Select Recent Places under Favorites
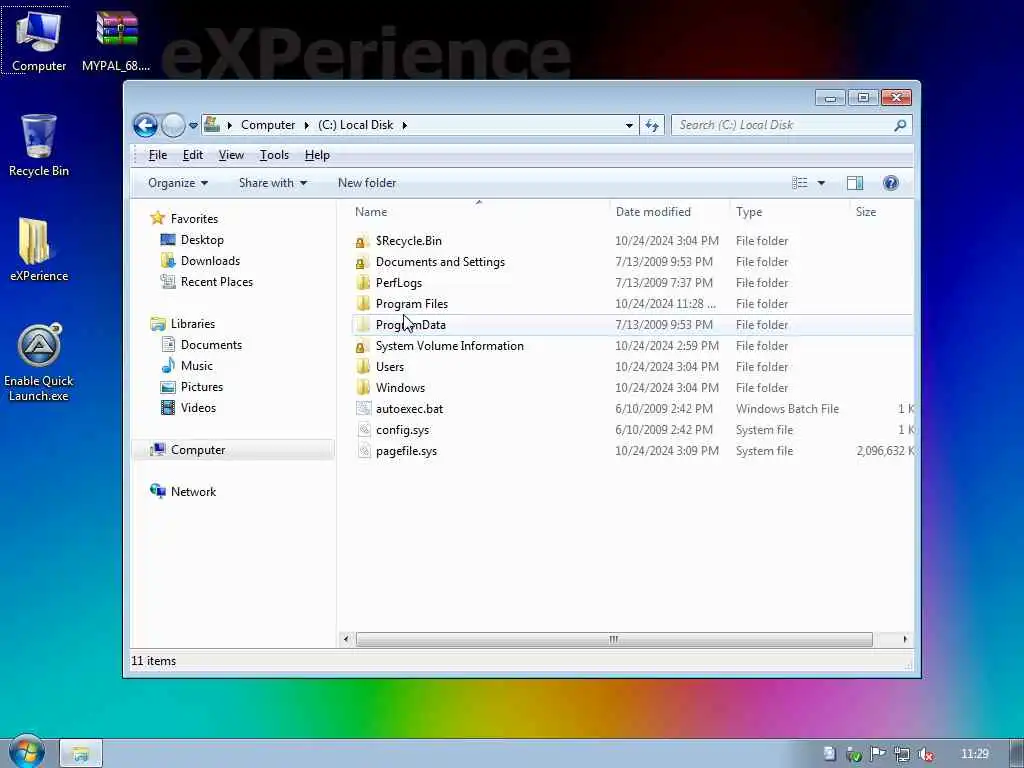Viewport: 1024px width, 768px height. point(216,281)
